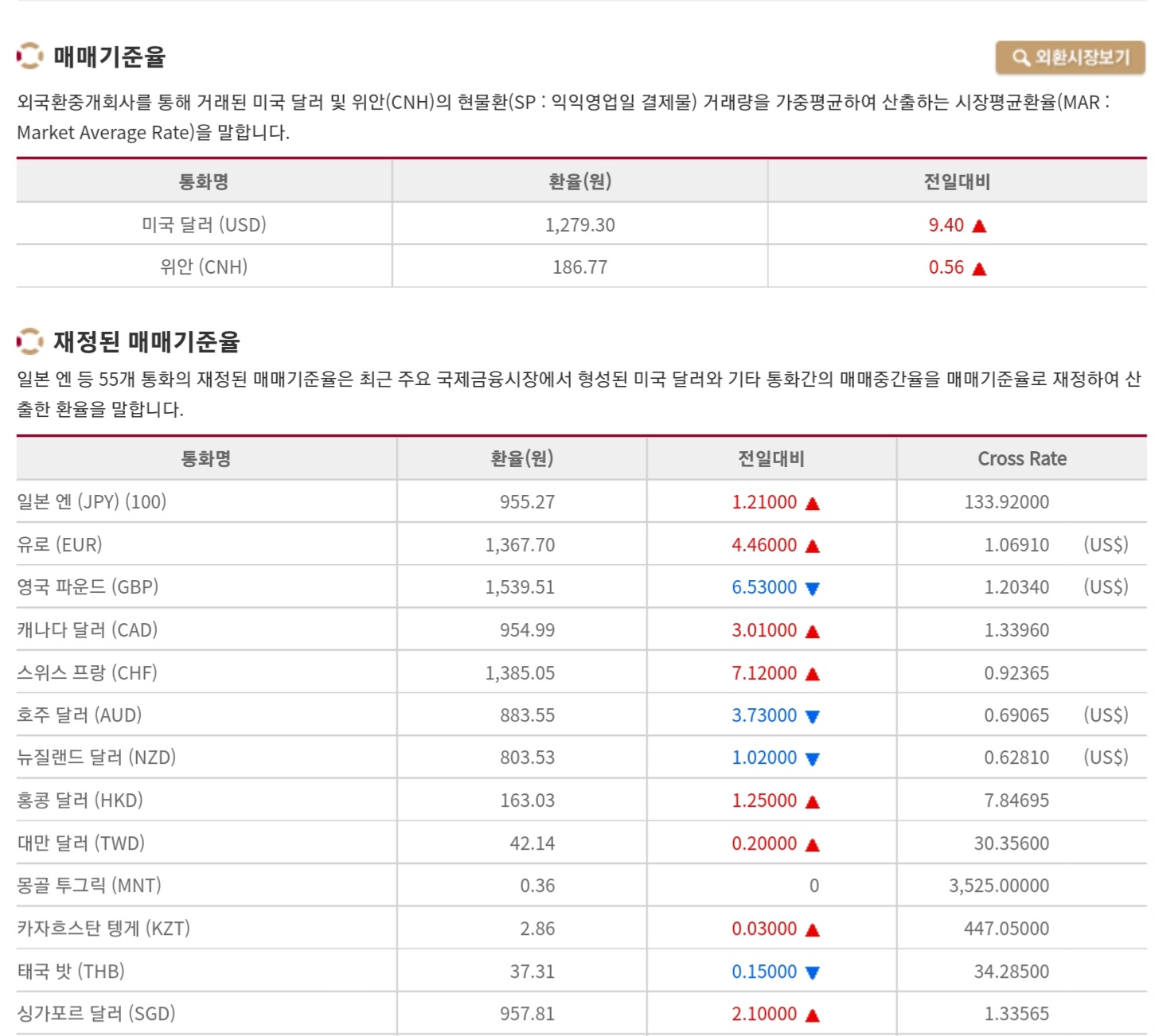Click EUR cross rate 1.06910
The width and height of the screenshot is (1155, 1036).
pos(1016,545)
